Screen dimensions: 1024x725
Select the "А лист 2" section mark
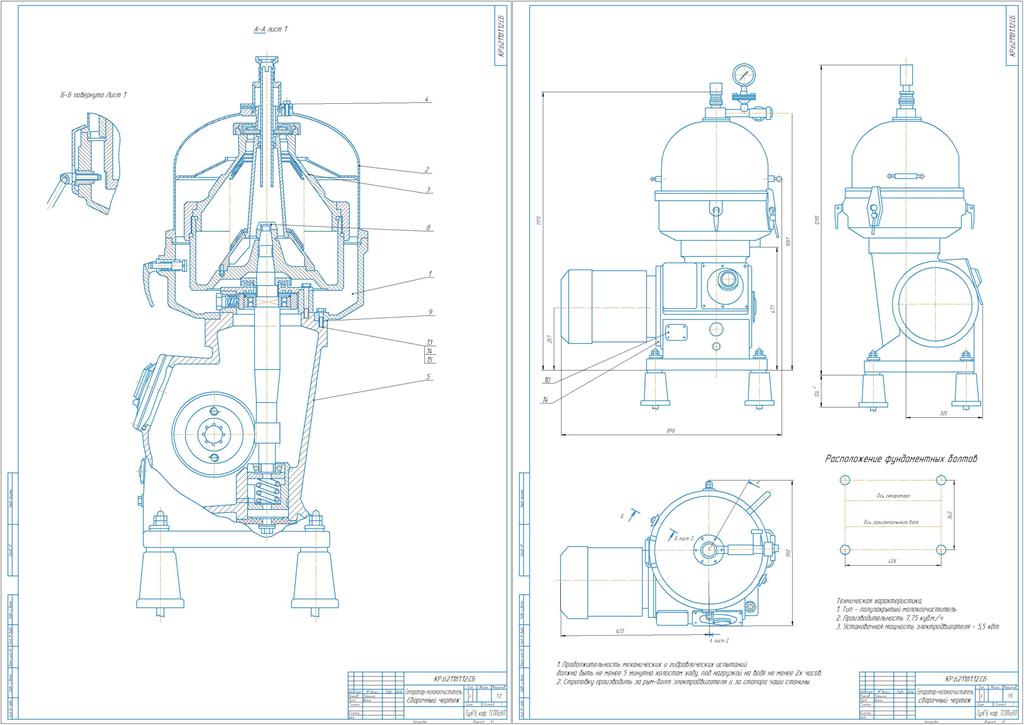[x=719, y=641]
